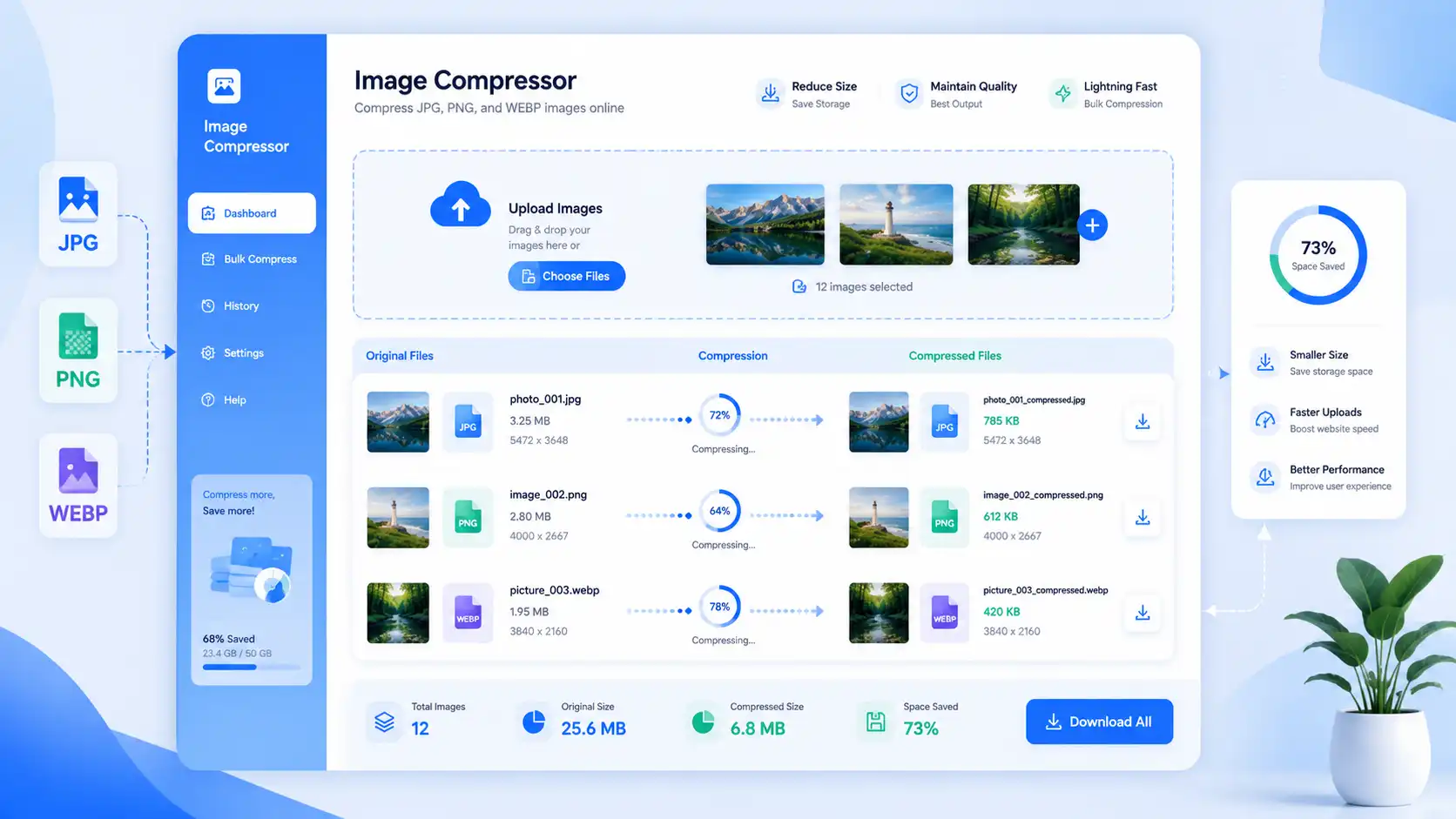
Task: Click the storage bar under 68% Saved
Action: 252,668
